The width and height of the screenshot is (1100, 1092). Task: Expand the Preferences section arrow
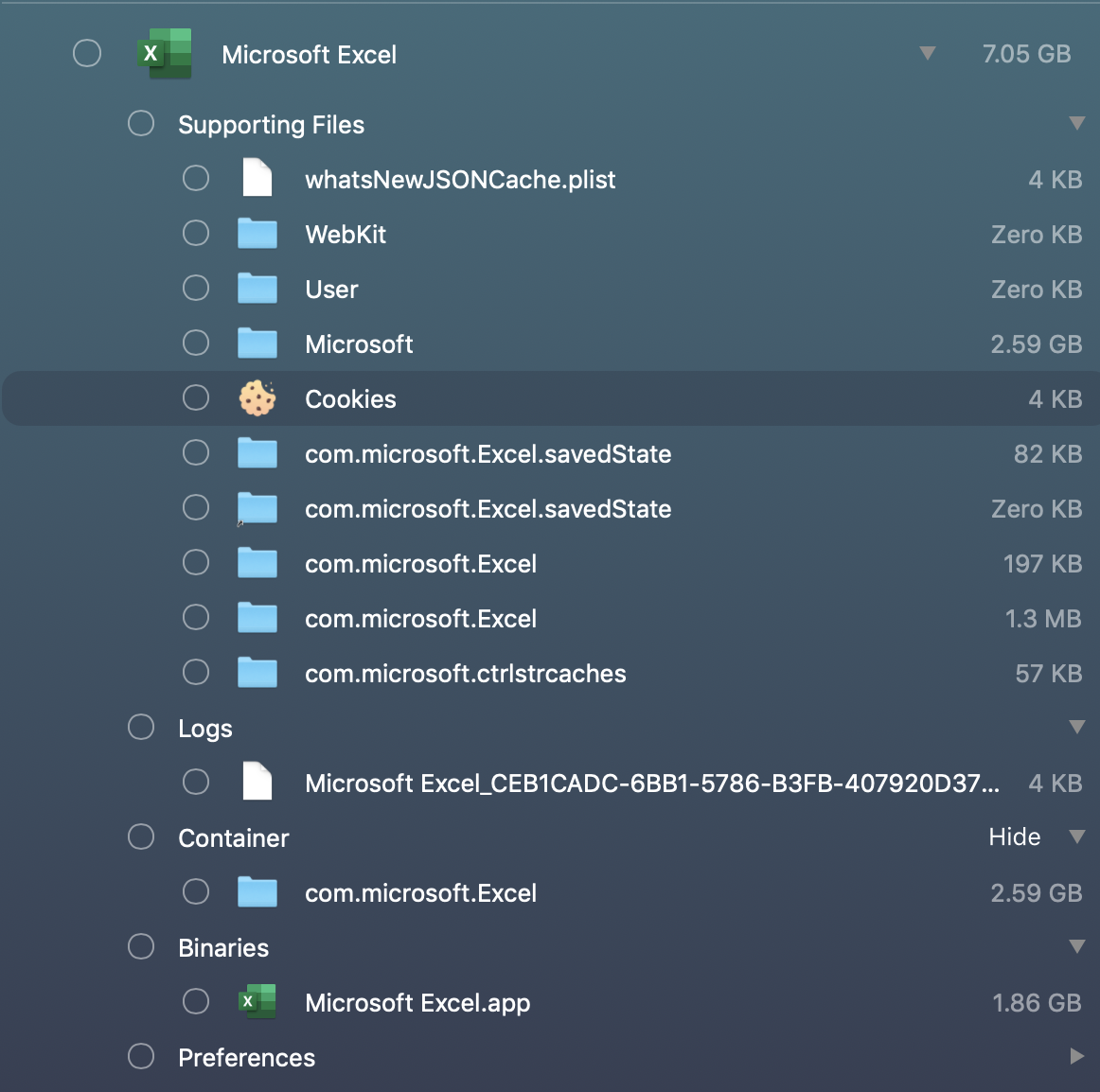pyautogui.click(x=1077, y=1056)
